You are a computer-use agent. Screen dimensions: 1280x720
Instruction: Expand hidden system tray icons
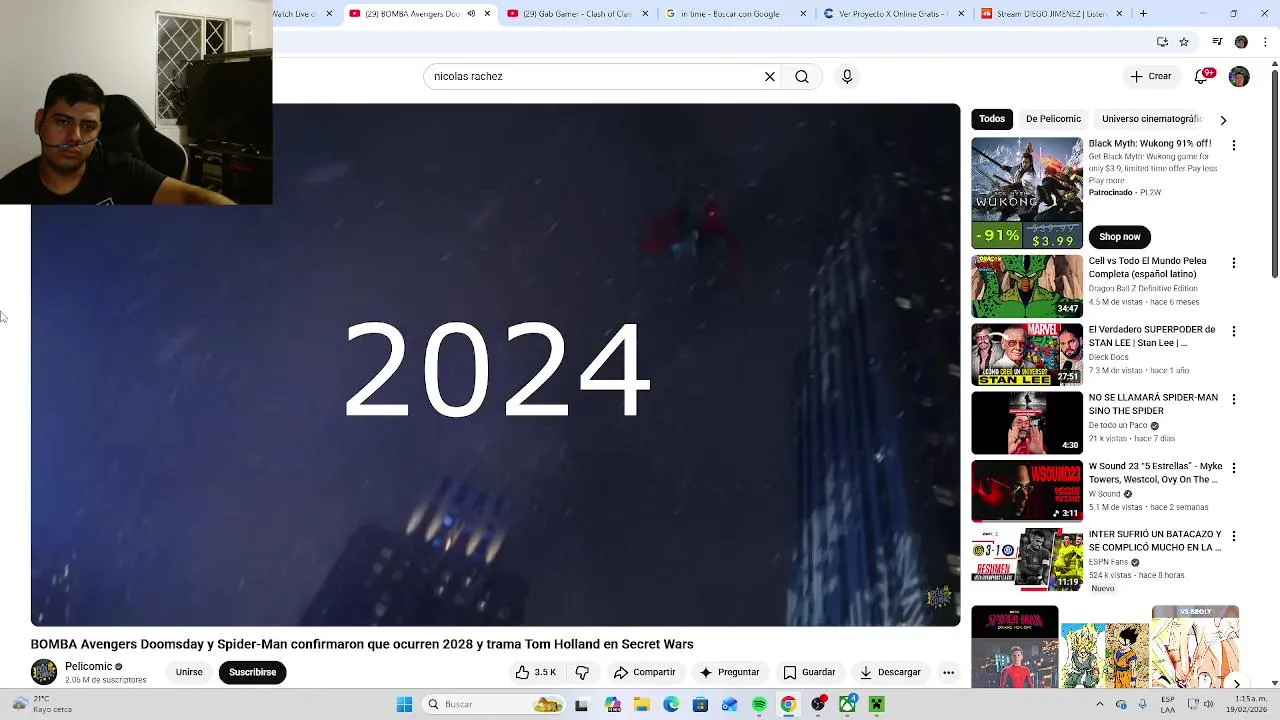pos(1098,705)
